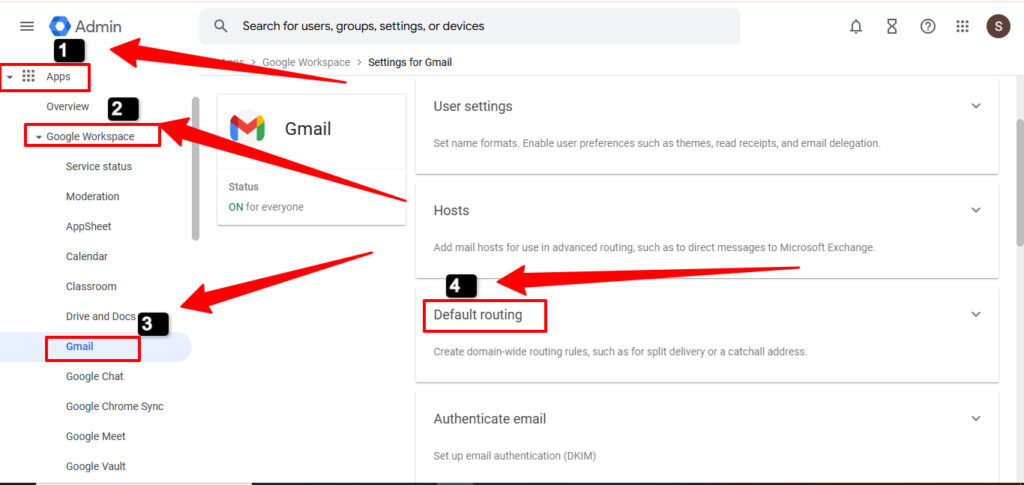Expand the Default routing chevron
Screen dimensions: 1024x485
pyautogui.click(x=976, y=314)
